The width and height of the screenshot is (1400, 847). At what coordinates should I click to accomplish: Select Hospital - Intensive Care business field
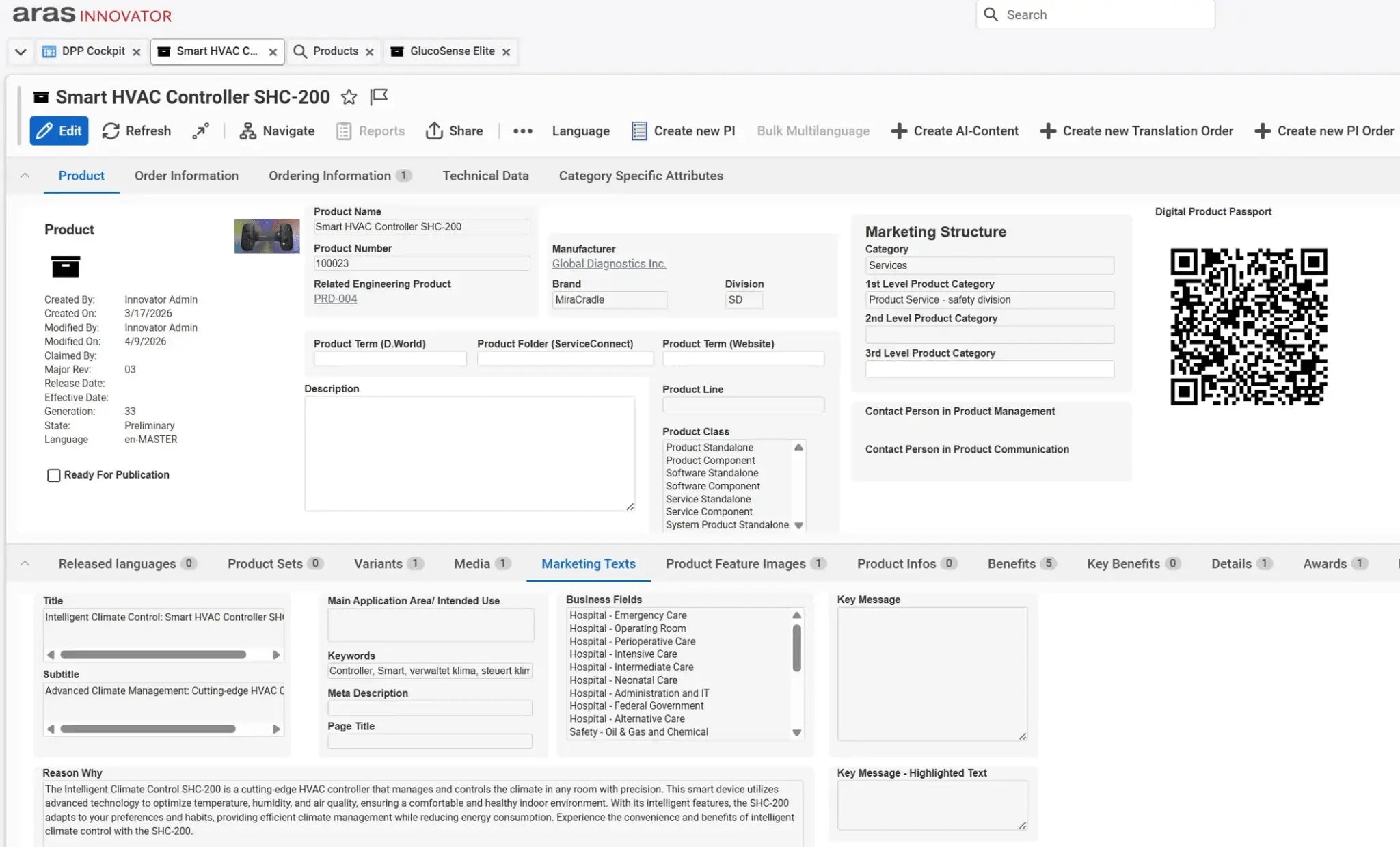pyautogui.click(x=623, y=654)
